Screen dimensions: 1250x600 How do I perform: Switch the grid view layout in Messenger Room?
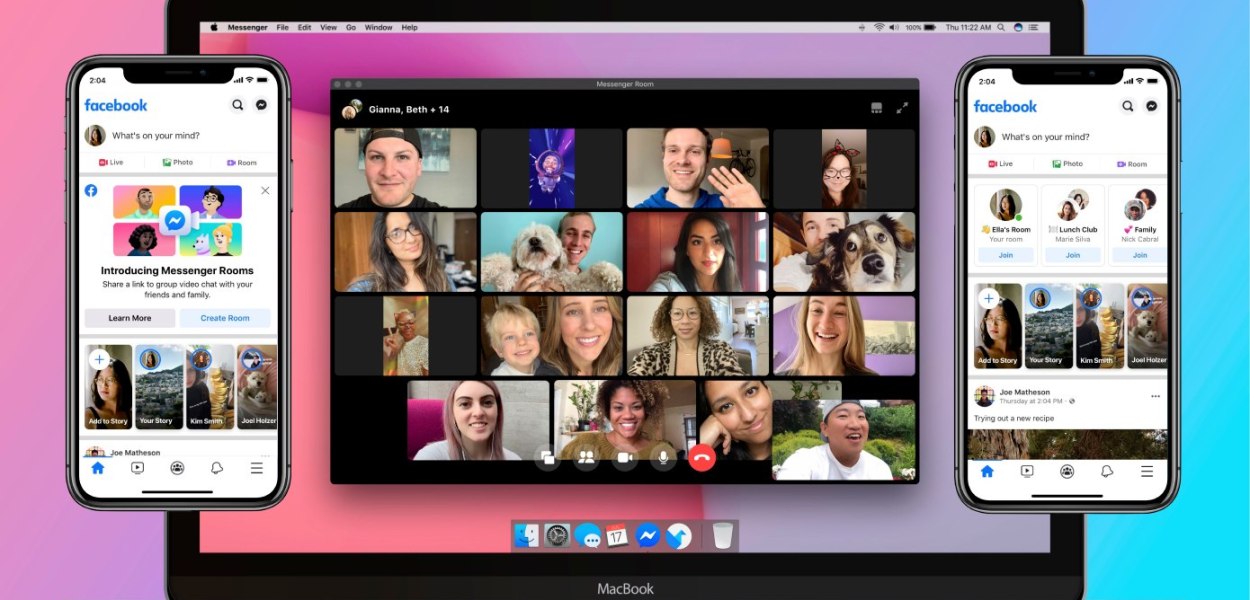[877, 108]
